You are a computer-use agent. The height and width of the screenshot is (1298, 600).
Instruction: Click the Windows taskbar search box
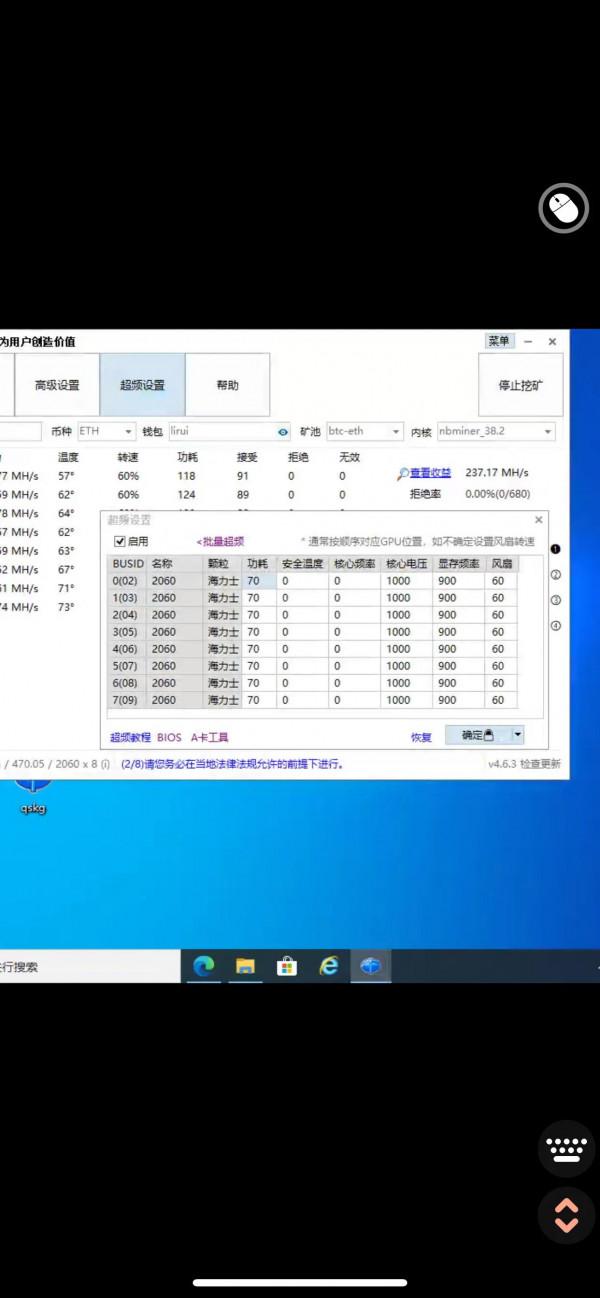[88, 967]
